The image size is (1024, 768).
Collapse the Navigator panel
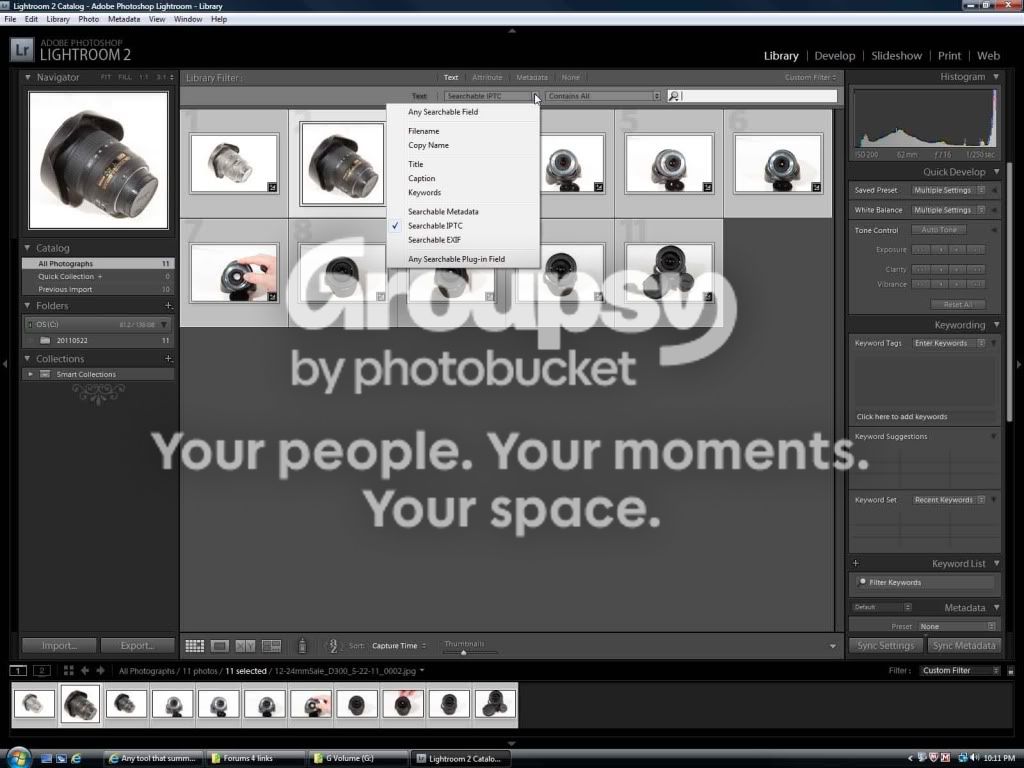(27, 77)
